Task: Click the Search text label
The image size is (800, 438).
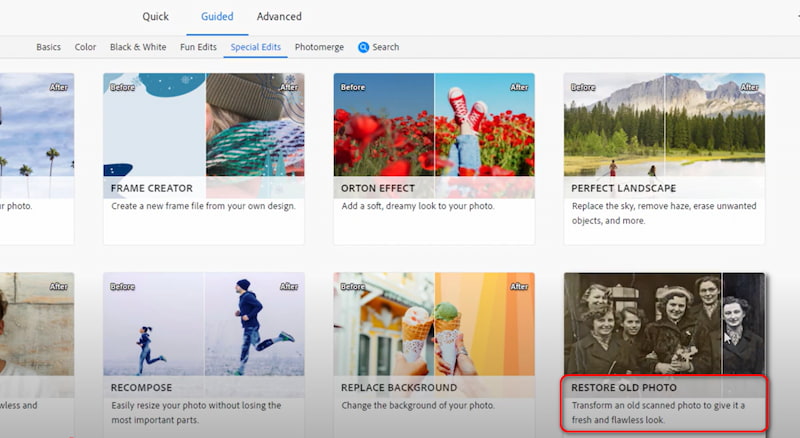Action: (x=386, y=47)
